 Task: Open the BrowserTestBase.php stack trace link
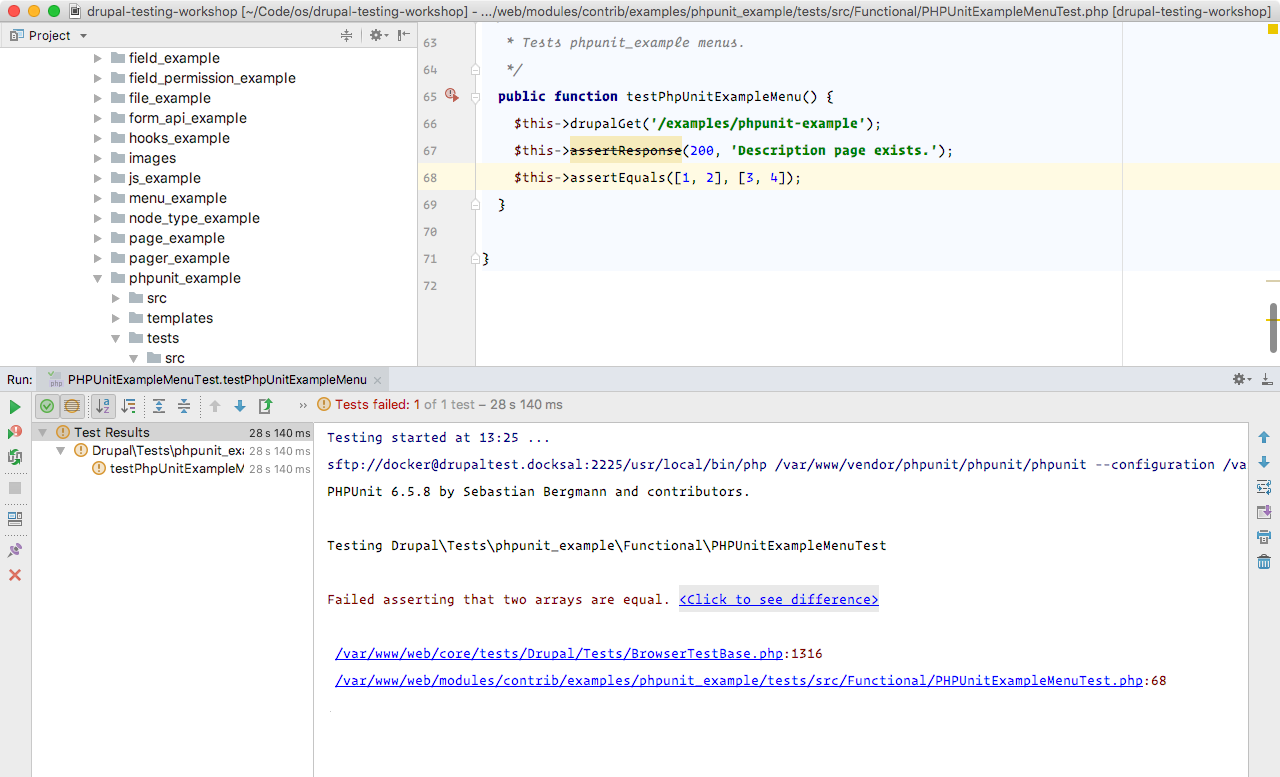pyautogui.click(x=559, y=654)
